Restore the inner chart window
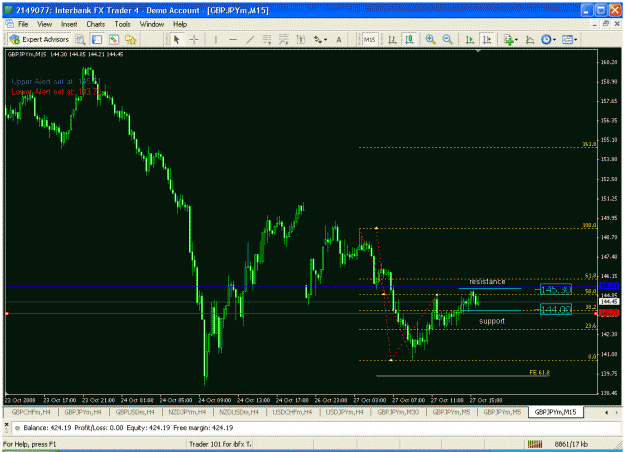 pyautogui.click(x=606, y=24)
